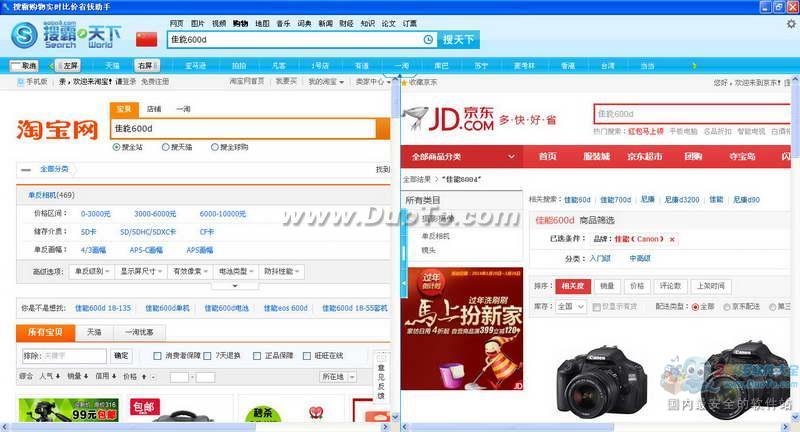Click 确定 button next to exclude field
This screenshot has height=432, width=800.
(121, 355)
